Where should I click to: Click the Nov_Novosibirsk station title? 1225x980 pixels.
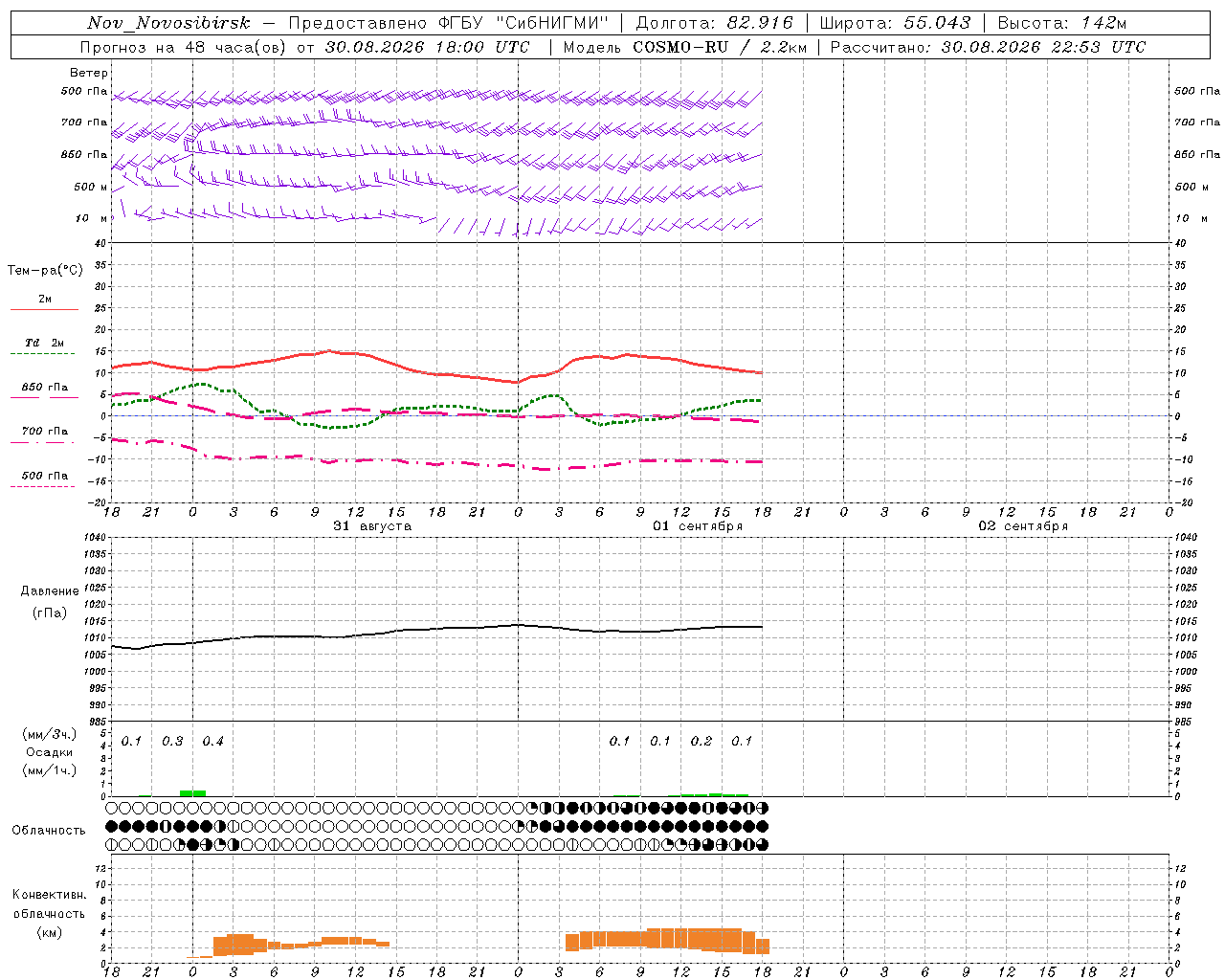168,23
